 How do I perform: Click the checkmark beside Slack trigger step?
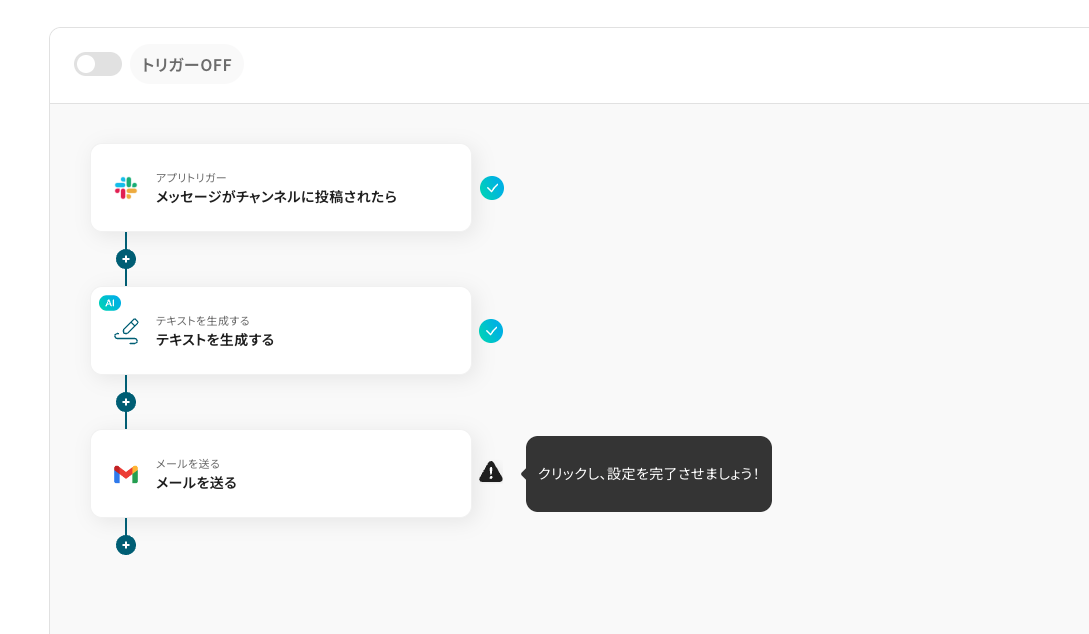coord(491,188)
